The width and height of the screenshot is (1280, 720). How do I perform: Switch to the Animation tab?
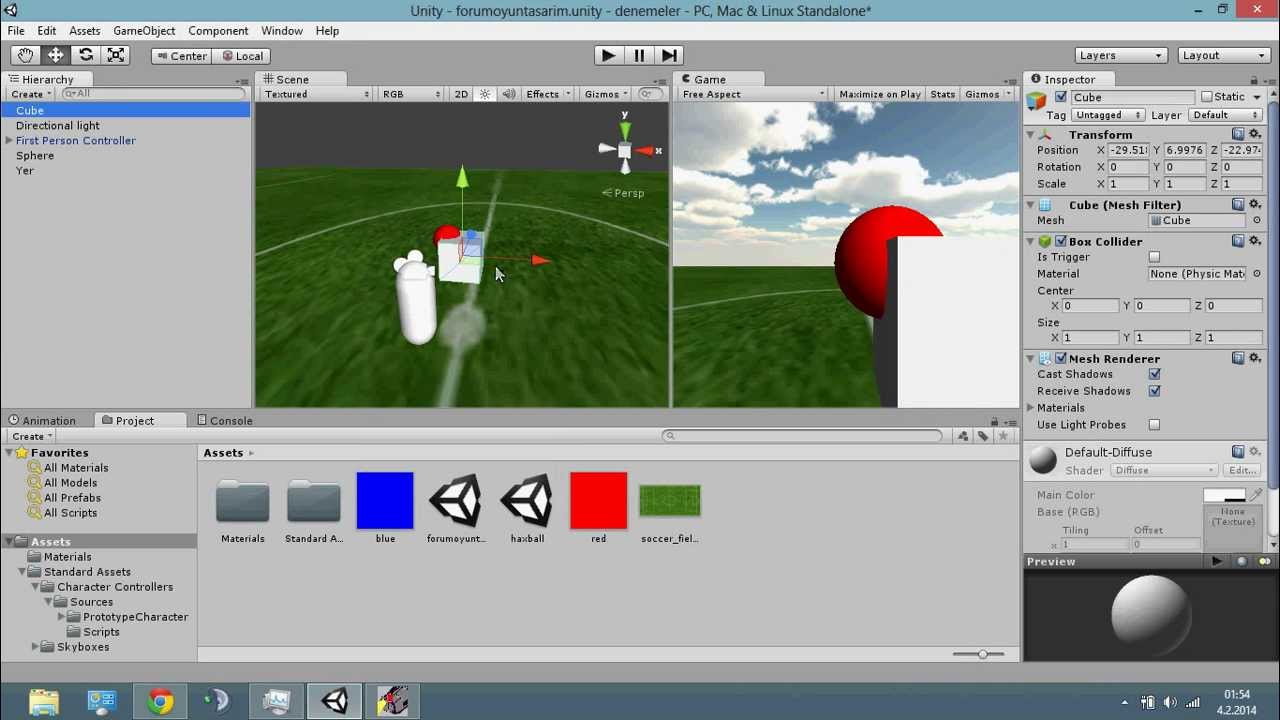(42, 421)
